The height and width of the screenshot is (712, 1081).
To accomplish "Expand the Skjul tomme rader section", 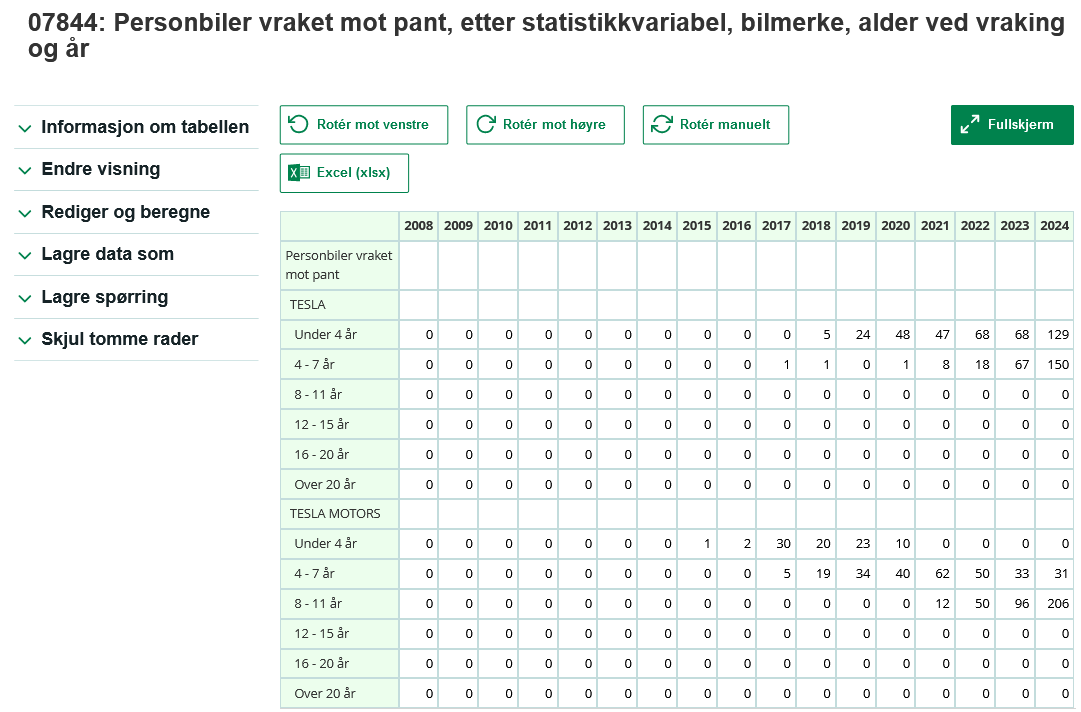I will (119, 339).
